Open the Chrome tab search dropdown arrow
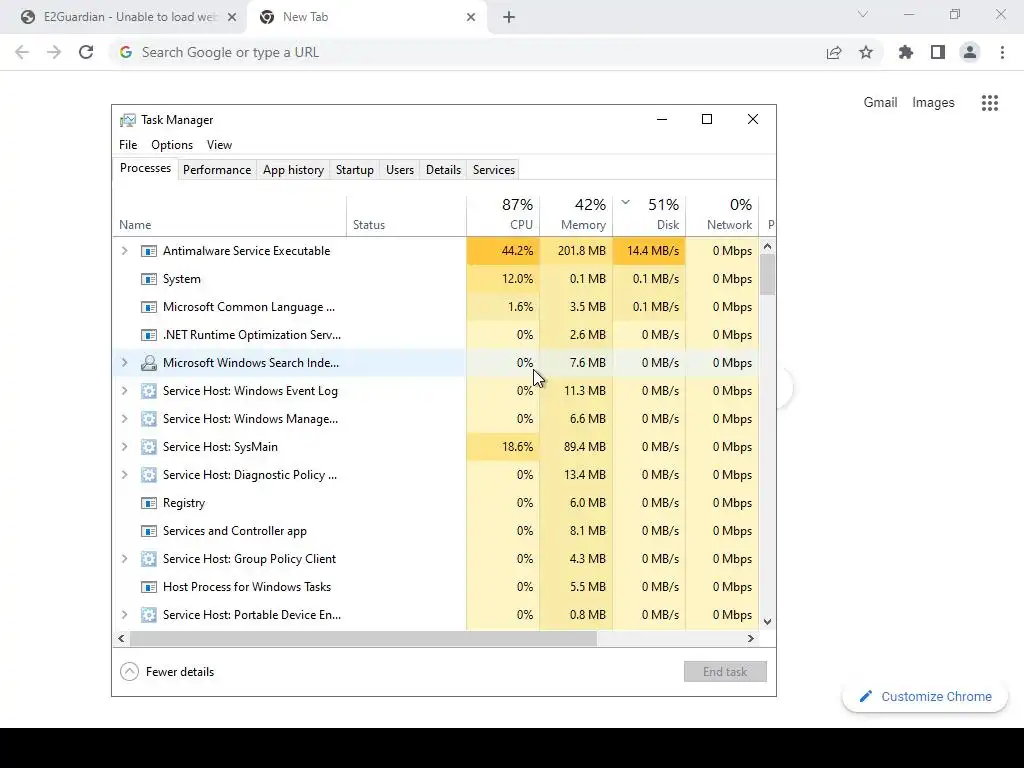 click(x=863, y=14)
